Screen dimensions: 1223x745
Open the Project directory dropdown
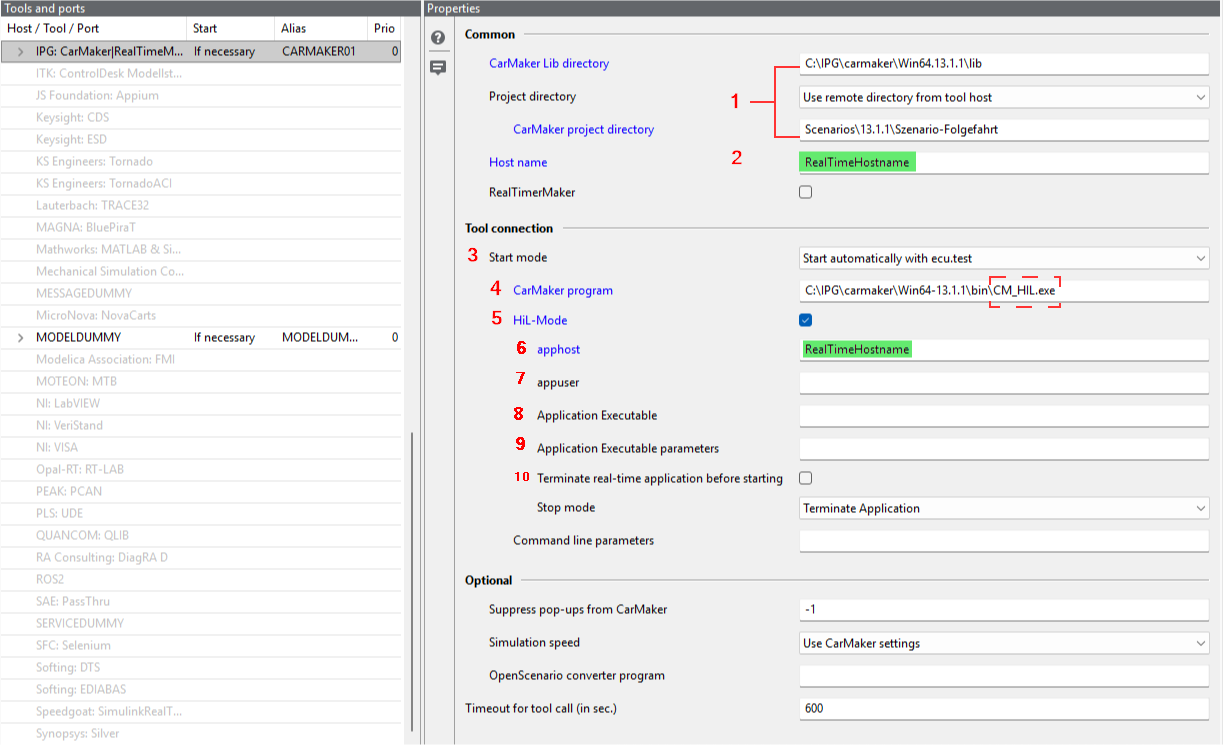tap(1004, 97)
